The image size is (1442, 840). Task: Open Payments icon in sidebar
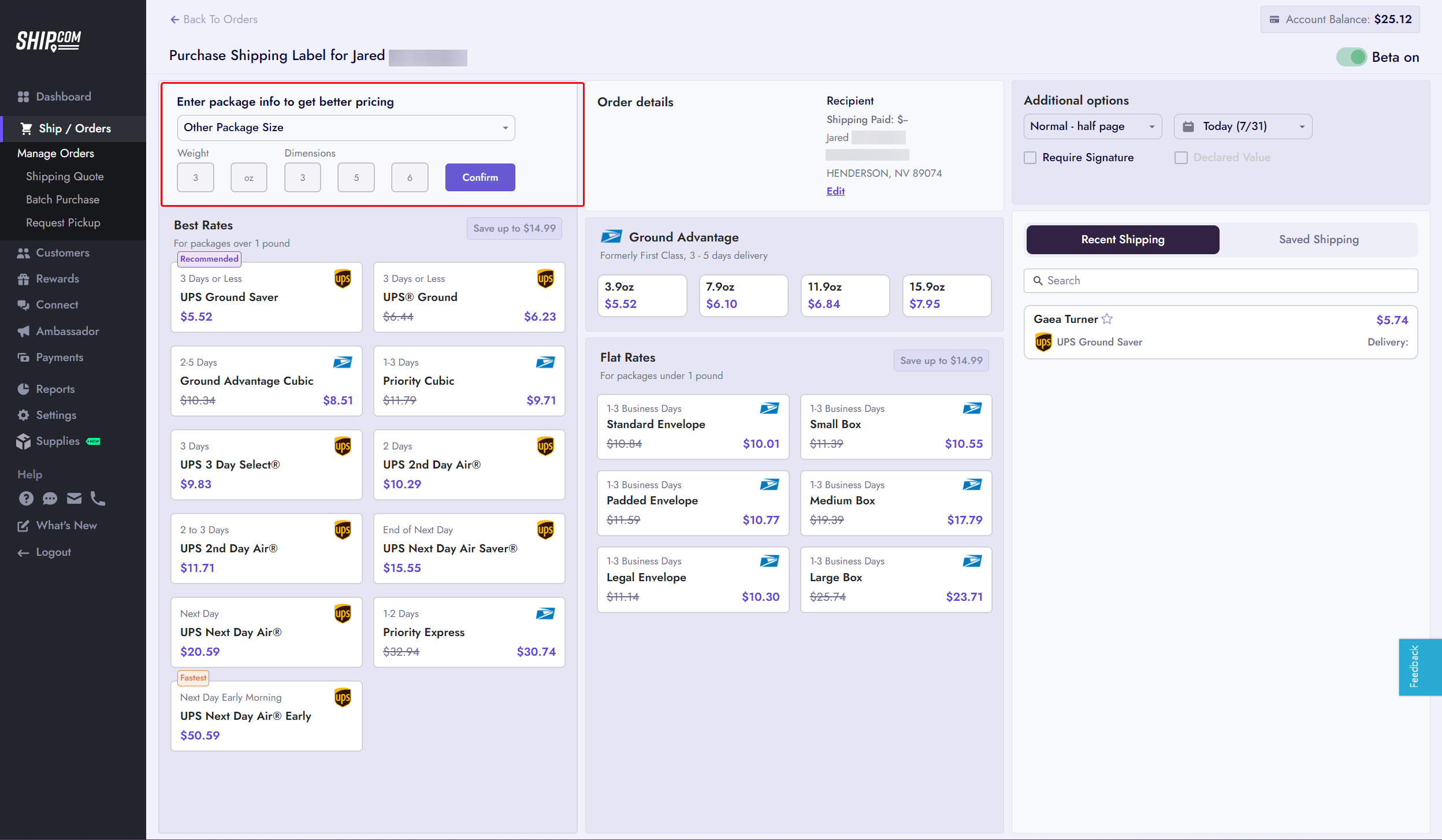pyautogui.click(x=23, y=357)
